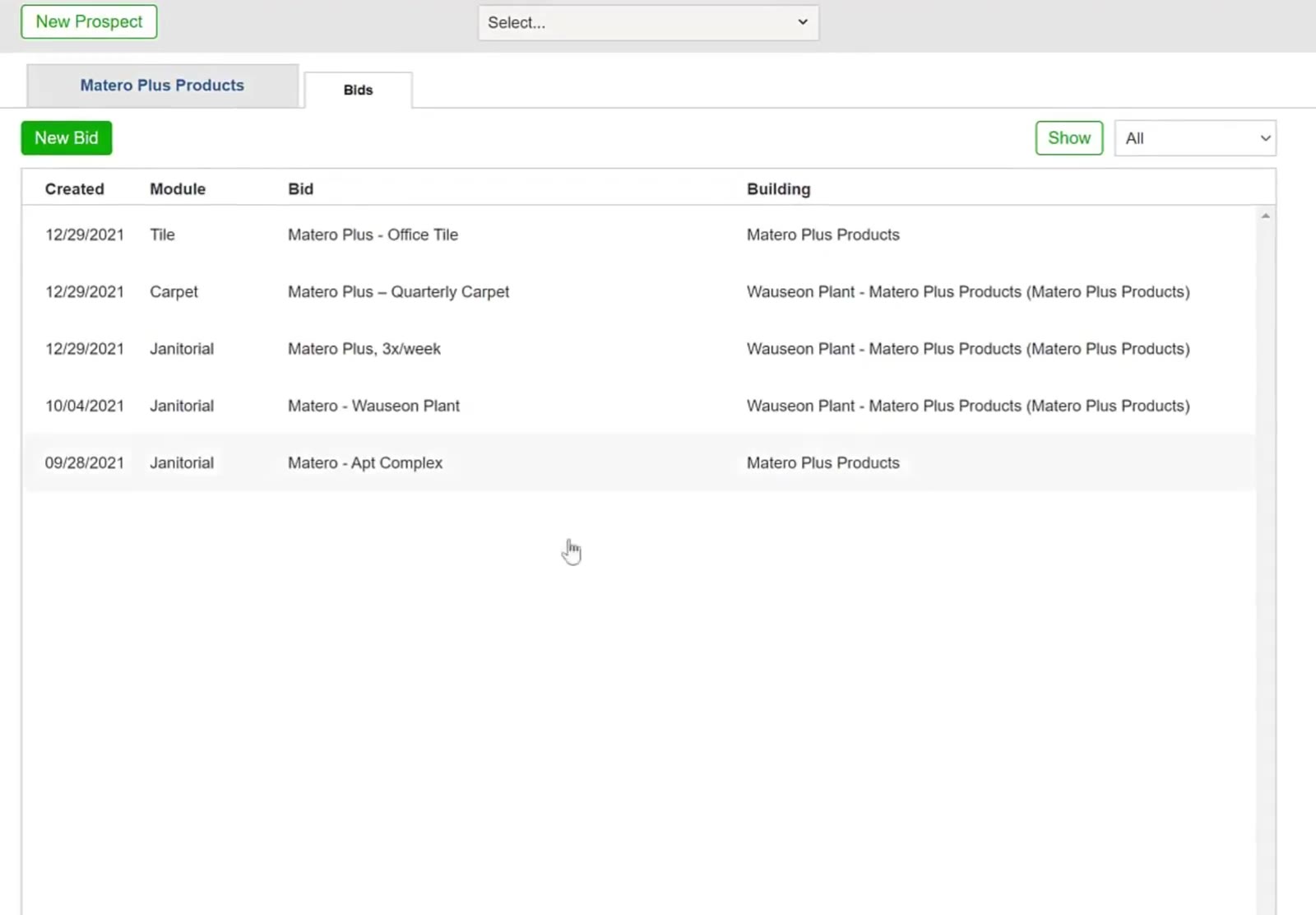Click the bids list scroll-up arrow

[x=1266, y=216]
